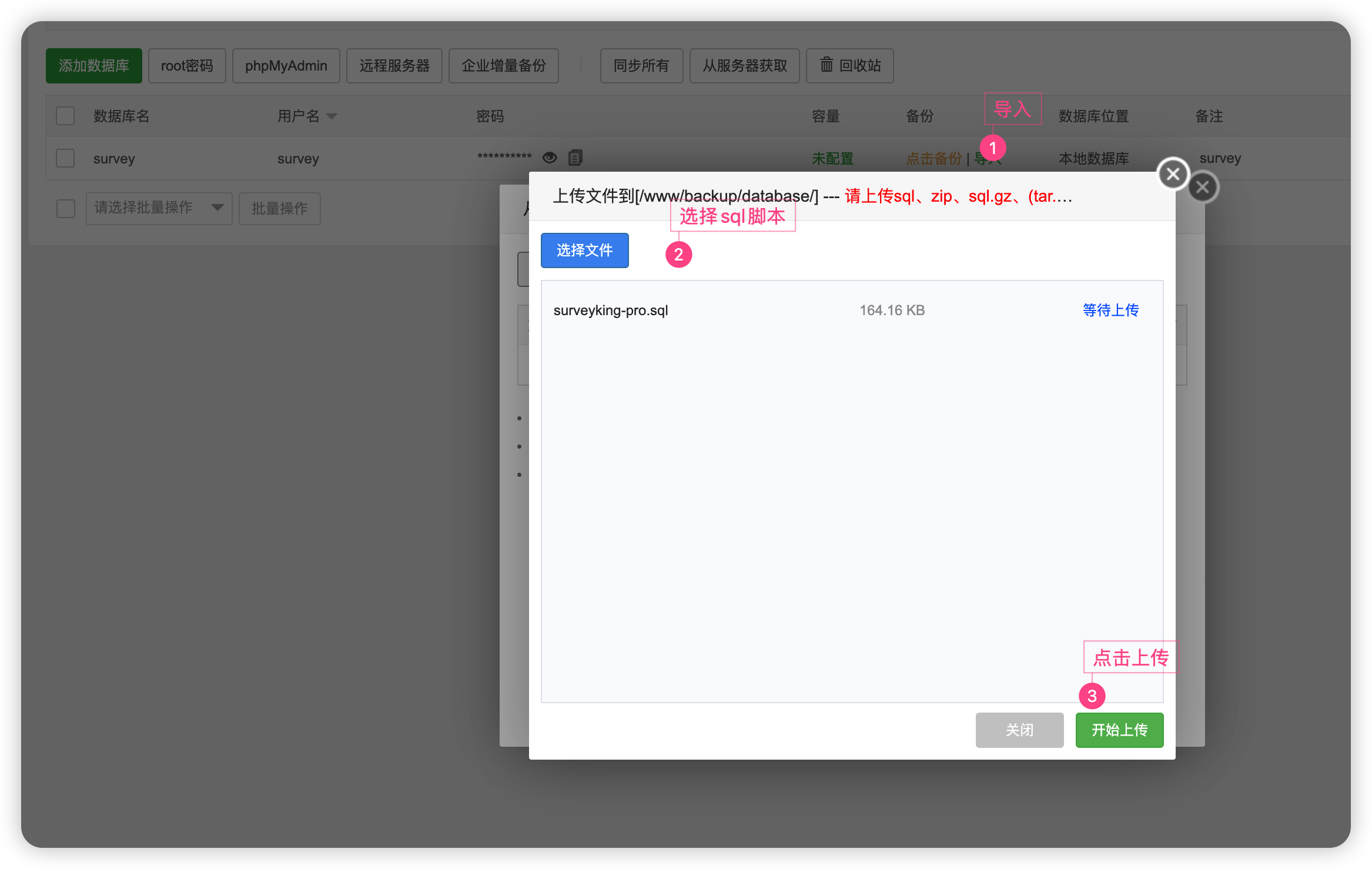This screenshot has width=1372, height=869.
Task: Show the password with the eye icon
Action: 550,158
